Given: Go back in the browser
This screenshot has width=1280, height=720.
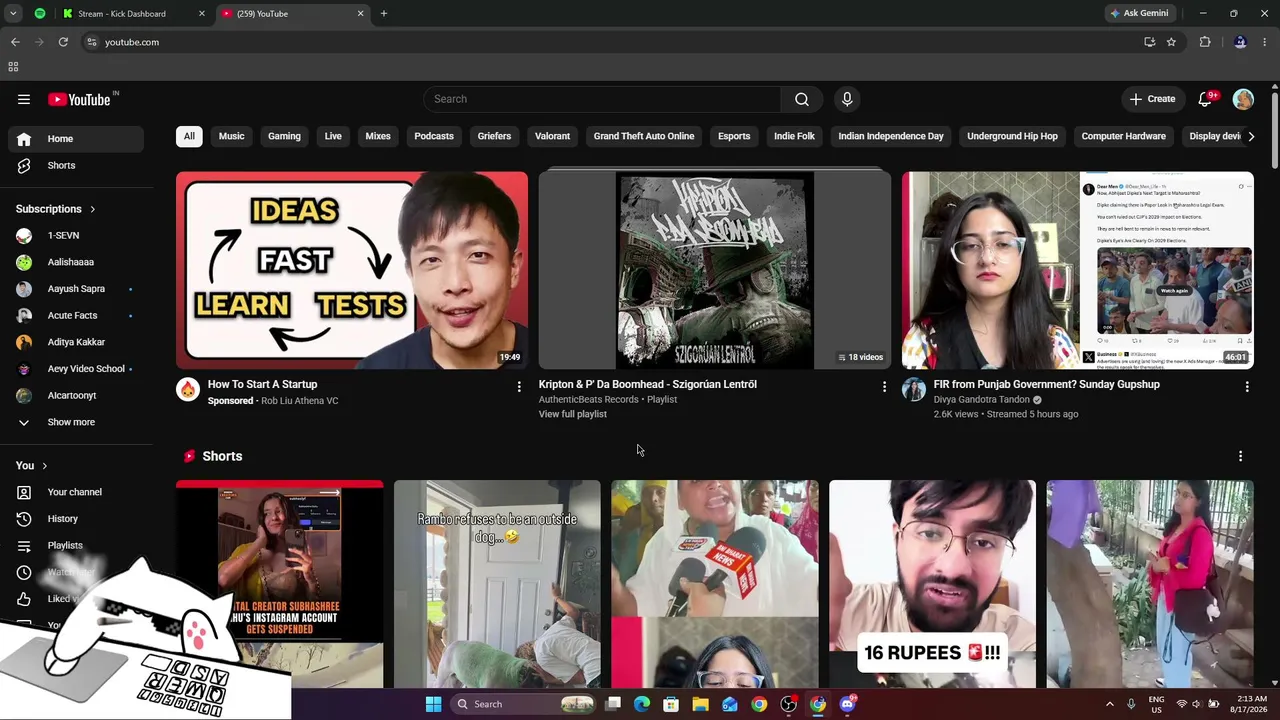Looking at the screenshot, I should click(x=15, y=42).
